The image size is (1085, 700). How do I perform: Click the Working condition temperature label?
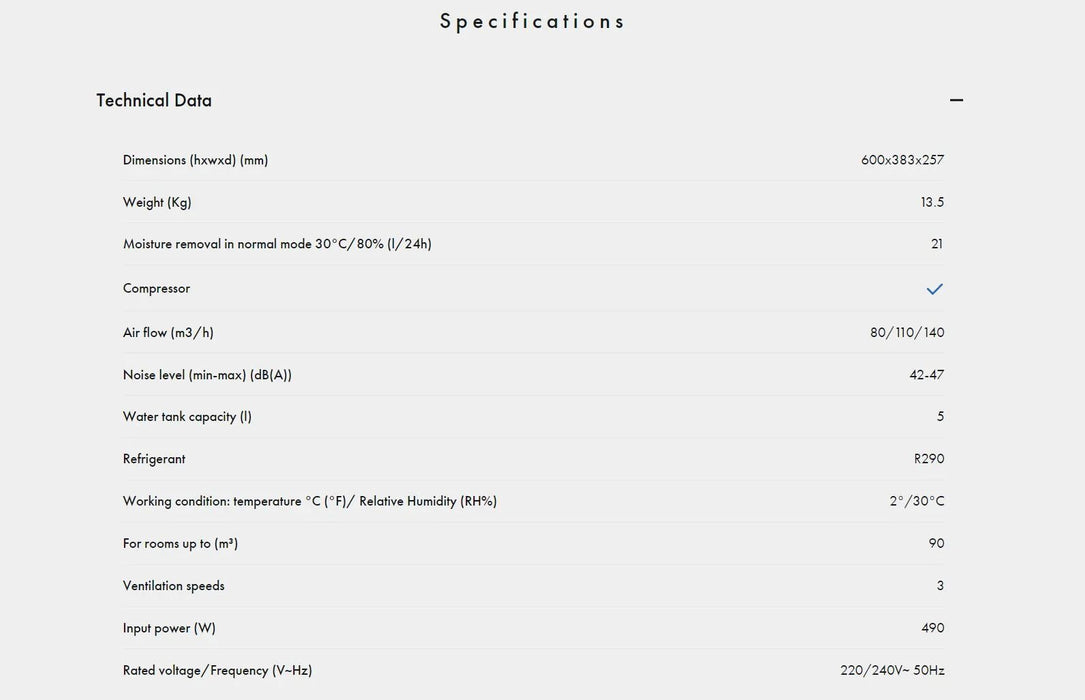coord(309,501)
